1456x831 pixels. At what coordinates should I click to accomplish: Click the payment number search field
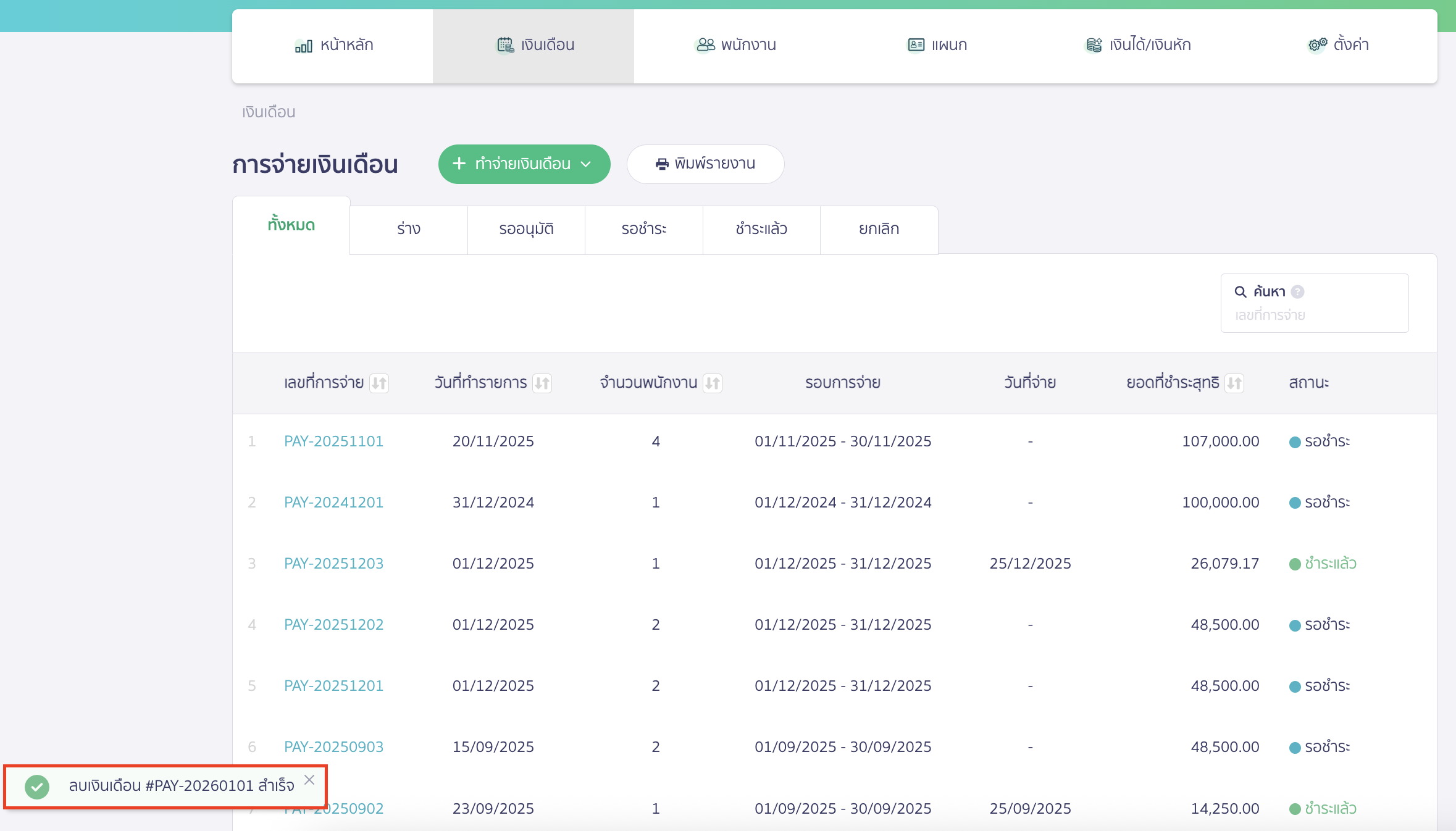[x=1314, y=315]
